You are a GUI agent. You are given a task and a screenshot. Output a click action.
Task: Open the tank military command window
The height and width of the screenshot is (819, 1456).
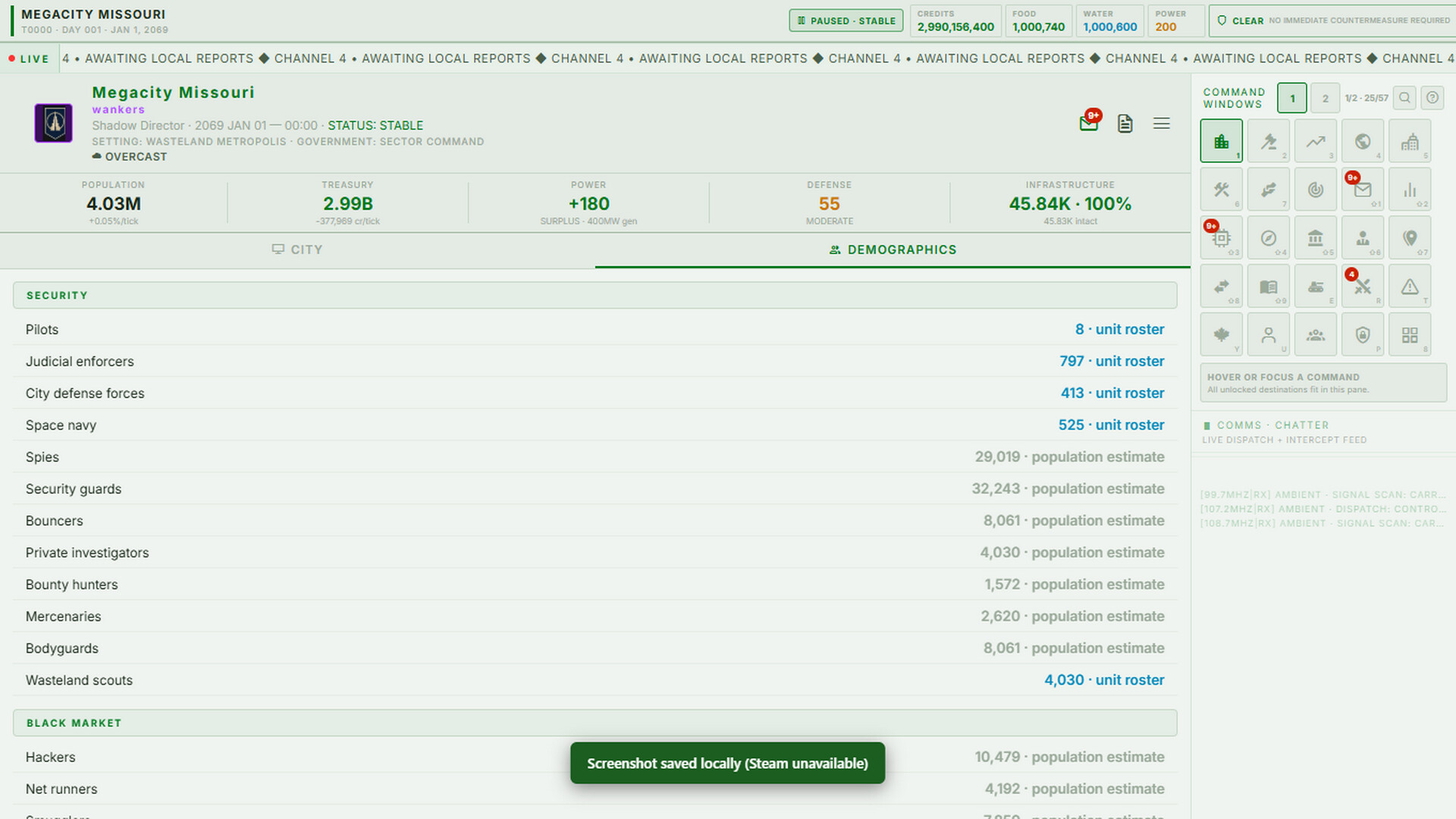point(1315,287)
